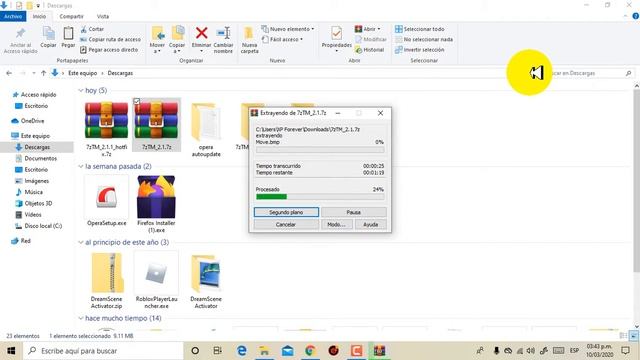Open recent locations dropdown near back arrows

(x=33, y=73)
